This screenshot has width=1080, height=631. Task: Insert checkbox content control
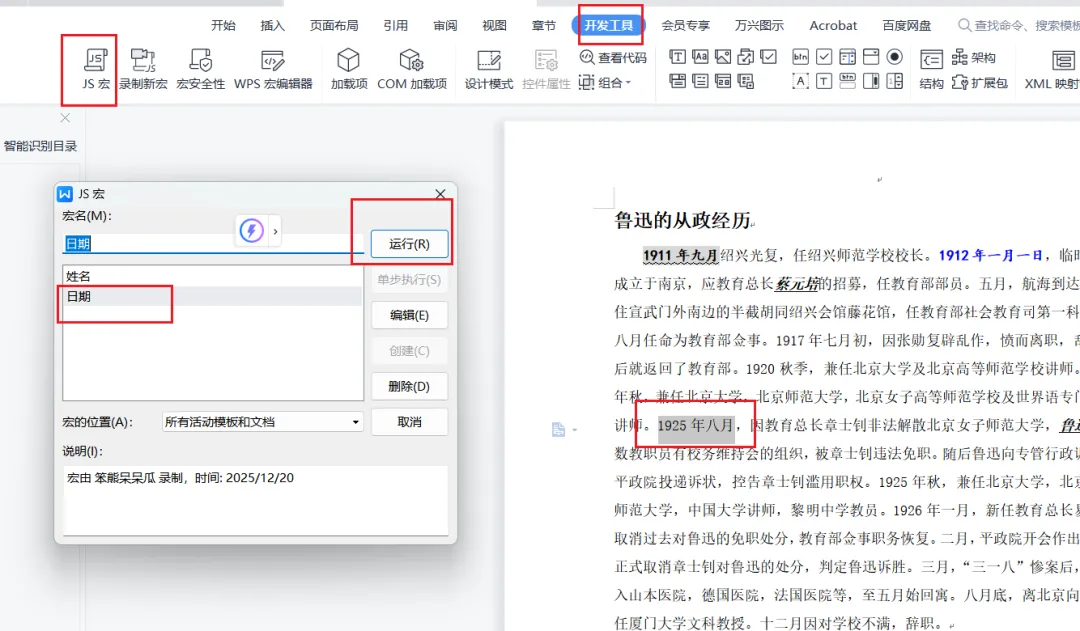point(768,56)
